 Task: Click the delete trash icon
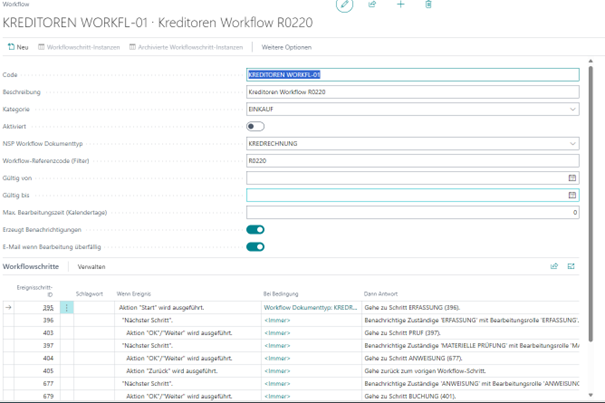pos(429,5)
